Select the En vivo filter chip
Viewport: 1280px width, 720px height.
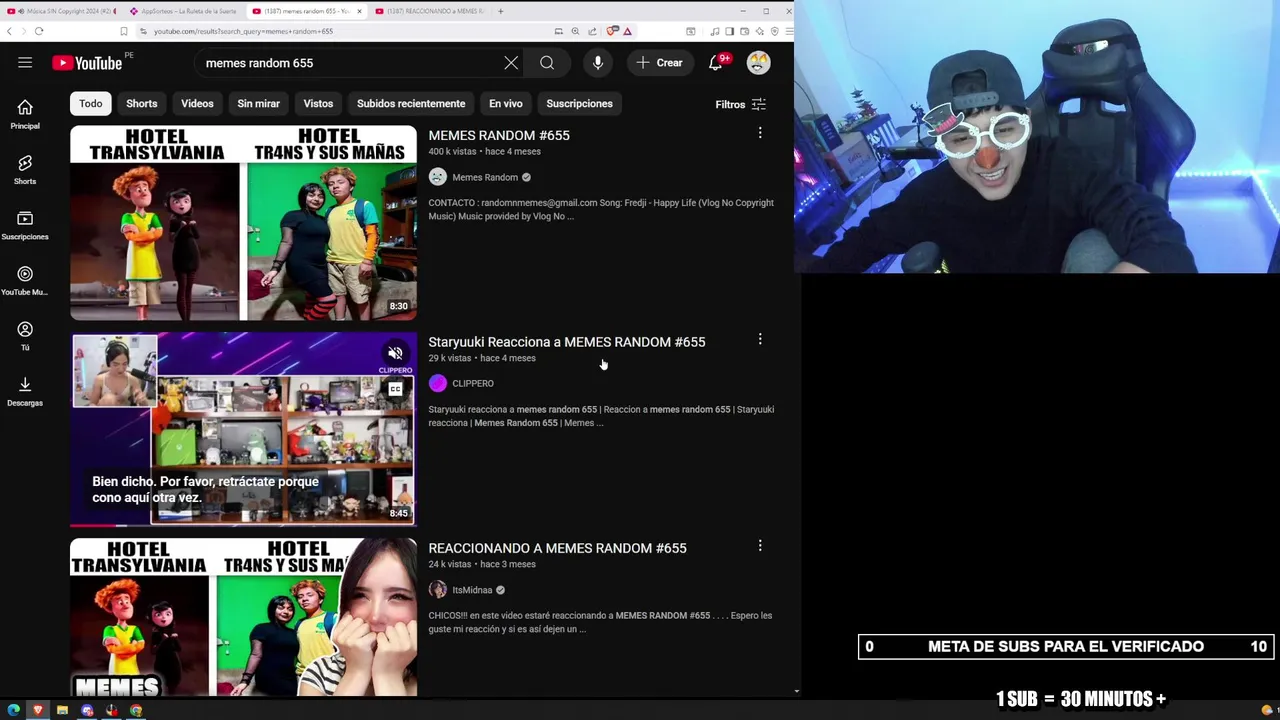506,104
